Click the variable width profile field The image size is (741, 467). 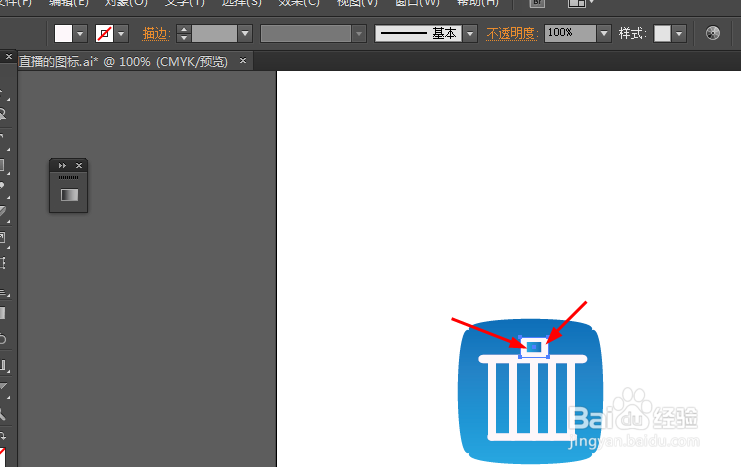306,34
